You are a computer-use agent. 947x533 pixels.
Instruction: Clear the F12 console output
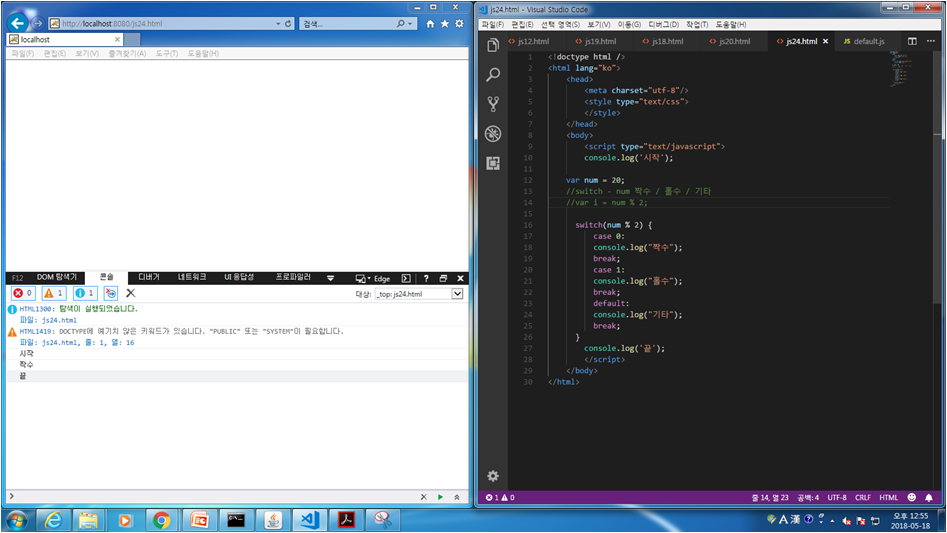click(x=130, y=293)
